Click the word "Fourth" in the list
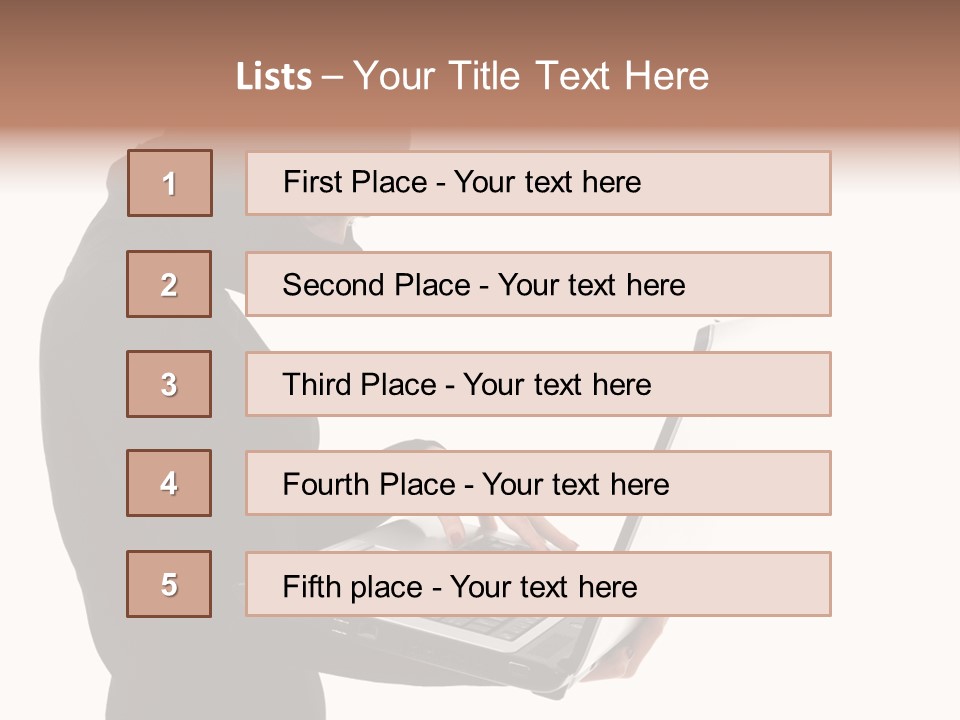The image size is (960, 720). (324, 484)
